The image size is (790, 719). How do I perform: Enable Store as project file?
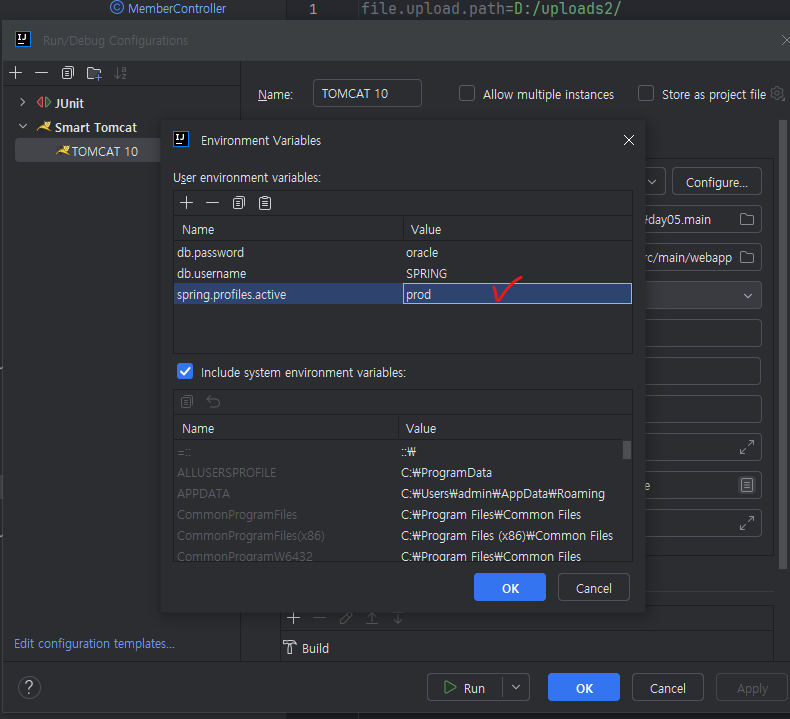point(646,94)
